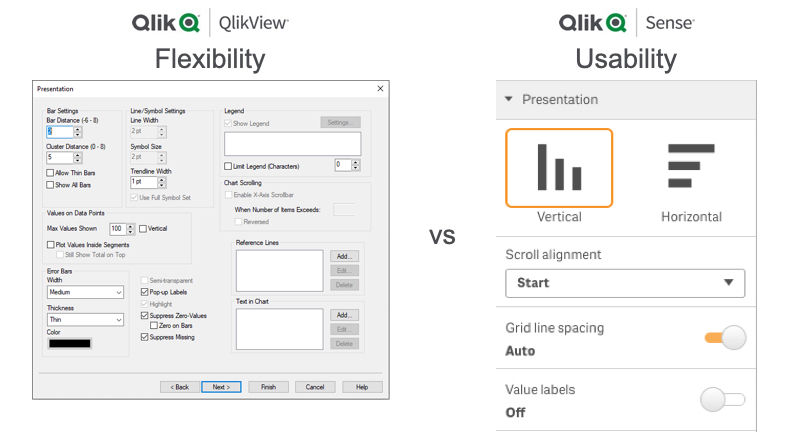Adjust the Max Values Shown spinner
This screenshot has height=444, width=788.
(x=131, y=229)
